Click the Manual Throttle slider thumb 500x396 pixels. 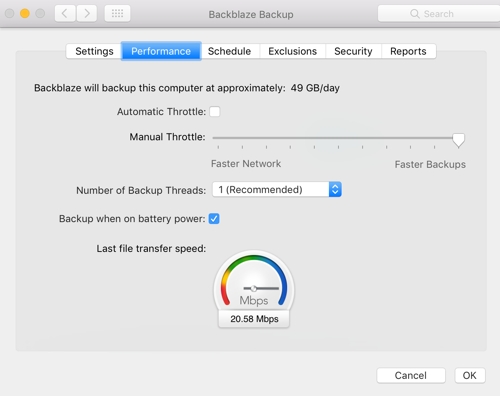458,140
